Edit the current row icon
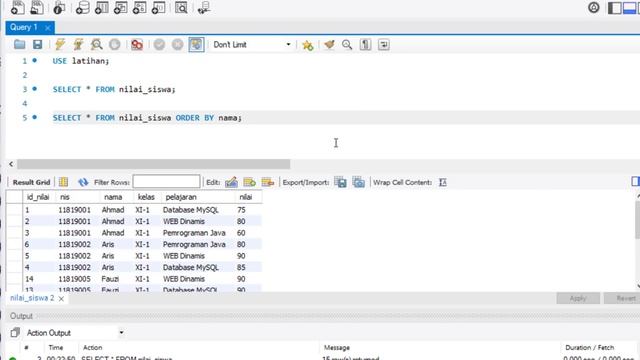 coord(231,182)
